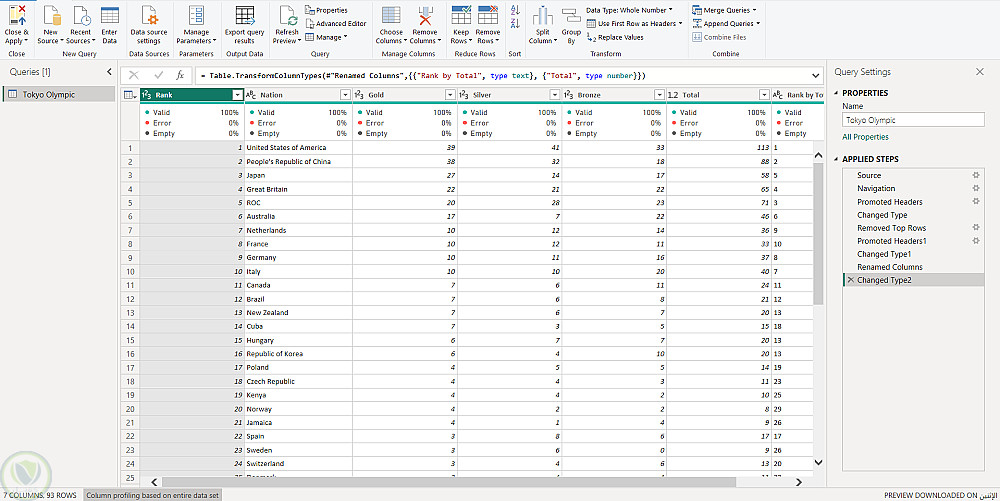The width and height of the screenshot is (1000, 501).
Task: Click the Keep Rows icon
Action: click(461, 15)
